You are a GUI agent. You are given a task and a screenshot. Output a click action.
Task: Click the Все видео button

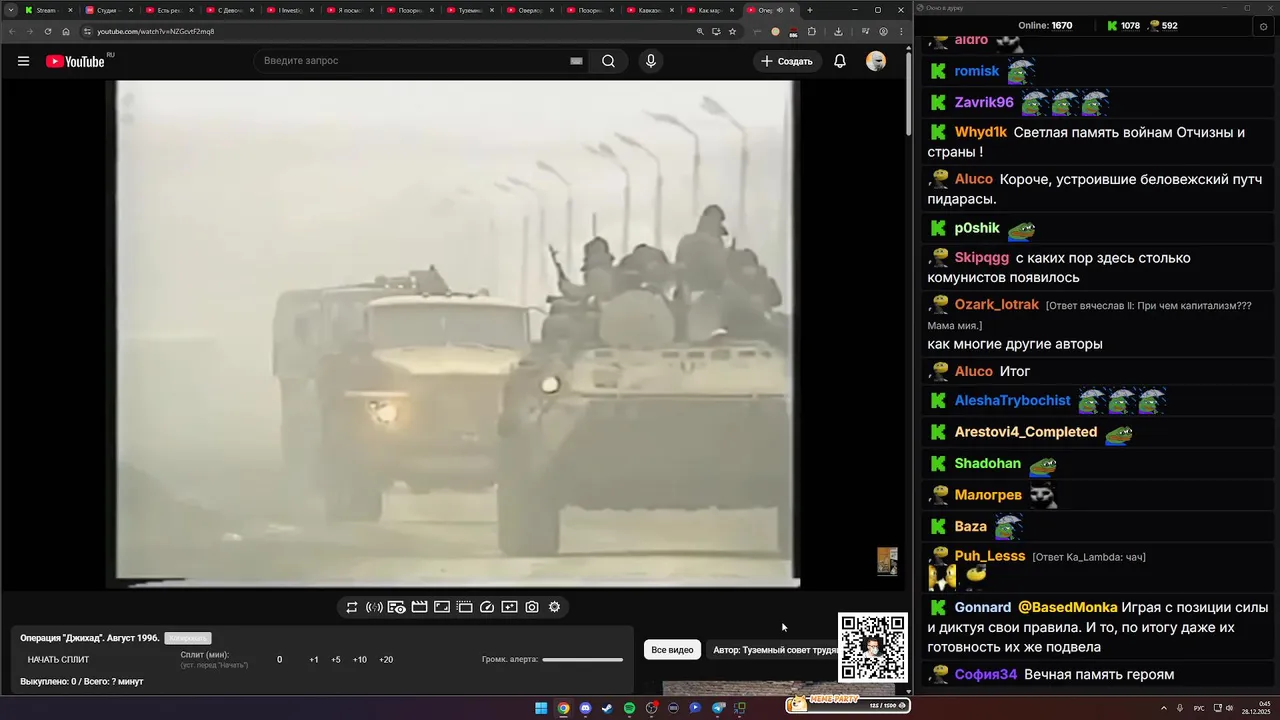click(672, 650)
